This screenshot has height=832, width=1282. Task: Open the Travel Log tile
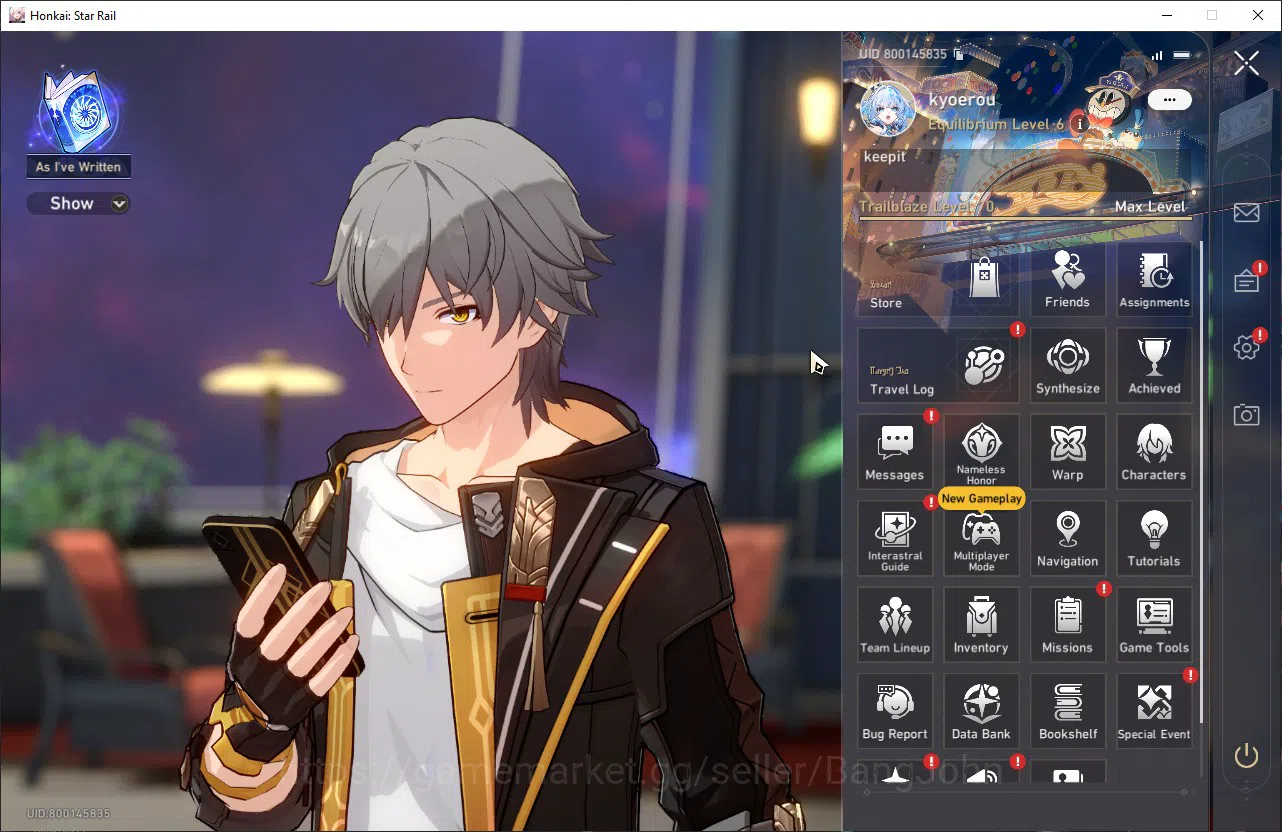click(937, 366)
